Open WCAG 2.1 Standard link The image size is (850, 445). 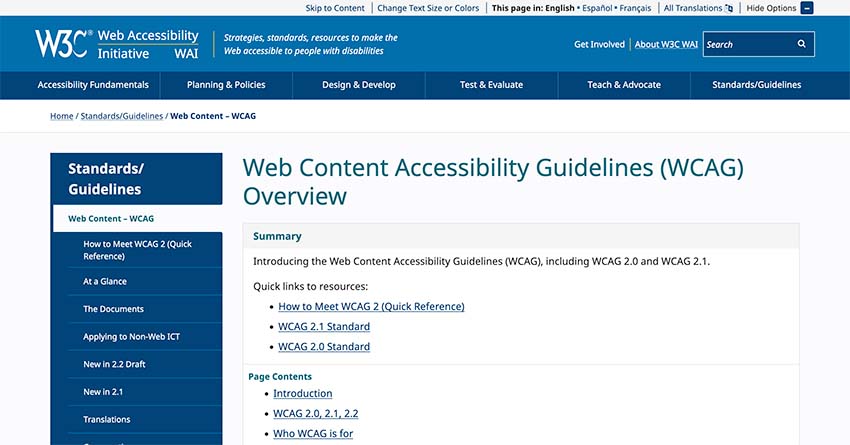(324, 326)
